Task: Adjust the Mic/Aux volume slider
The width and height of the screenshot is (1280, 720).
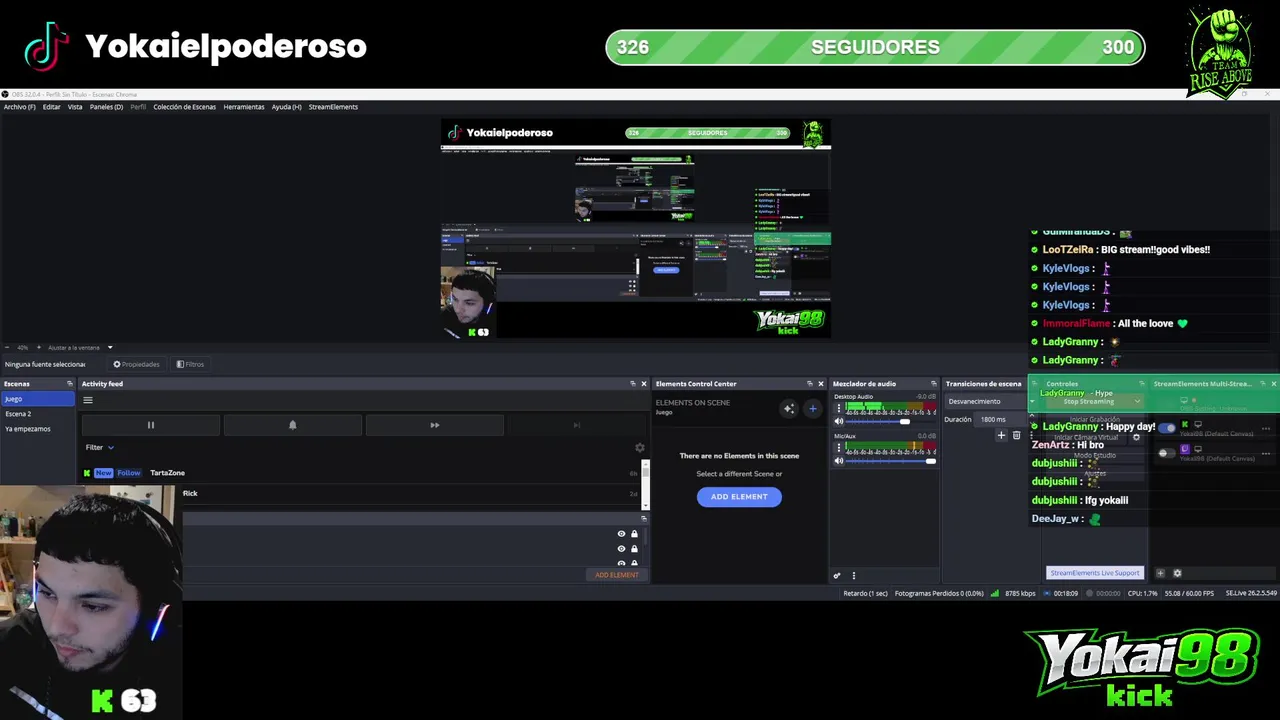Action: tap(890, 461)
